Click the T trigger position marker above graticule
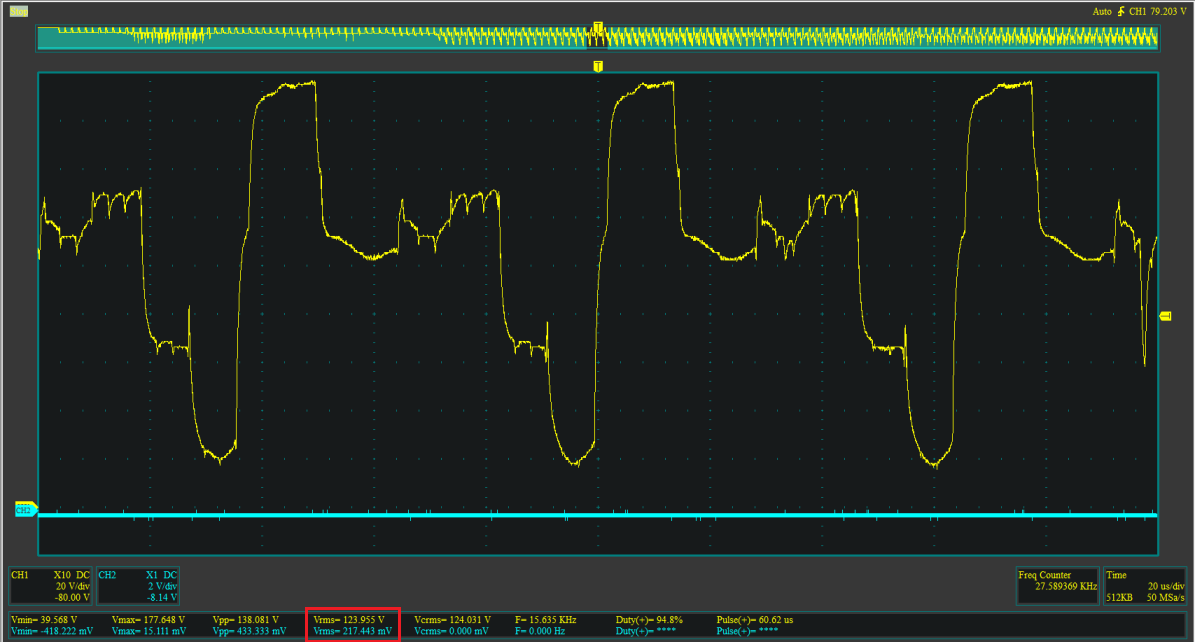This screenshot has width=1195, height=642. pyautogui.click(x=598, y=66)
